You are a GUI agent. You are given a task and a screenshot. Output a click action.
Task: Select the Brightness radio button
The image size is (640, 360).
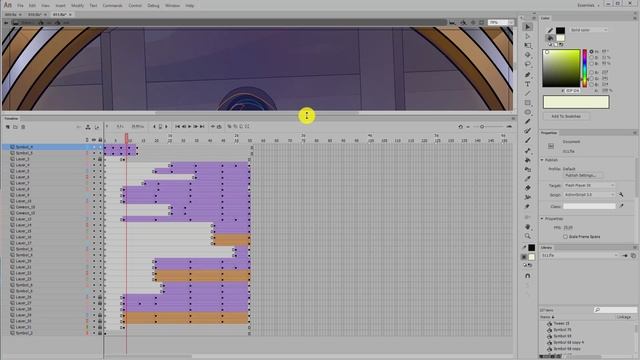point(591,64)
